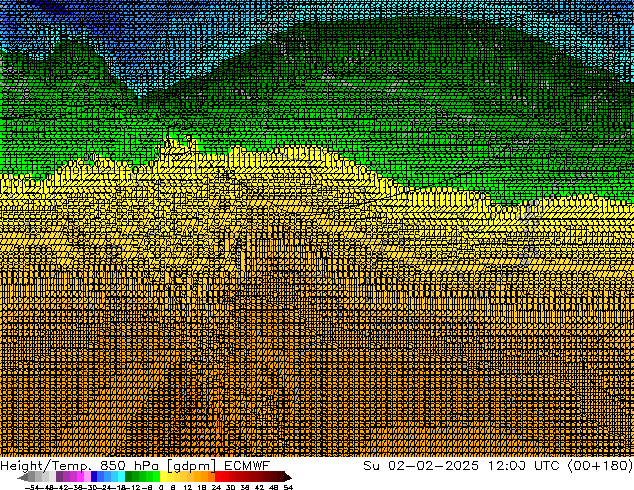Click the '54' legend value
Image resolution: width=634 pixels, height=490 pixels.
point(288,487)
